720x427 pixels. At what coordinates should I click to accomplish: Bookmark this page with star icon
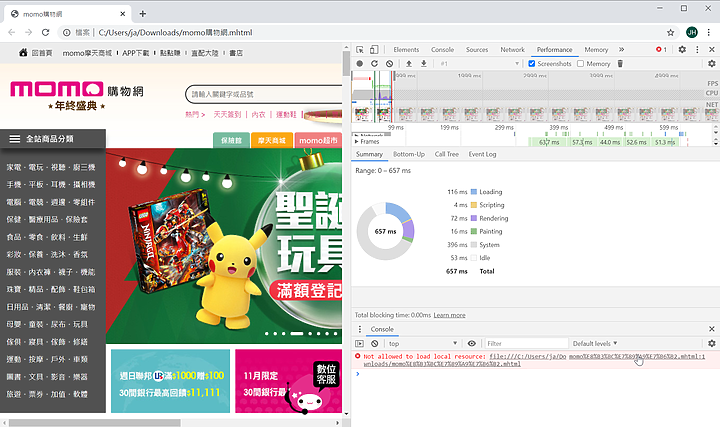[x=670, y=33]
